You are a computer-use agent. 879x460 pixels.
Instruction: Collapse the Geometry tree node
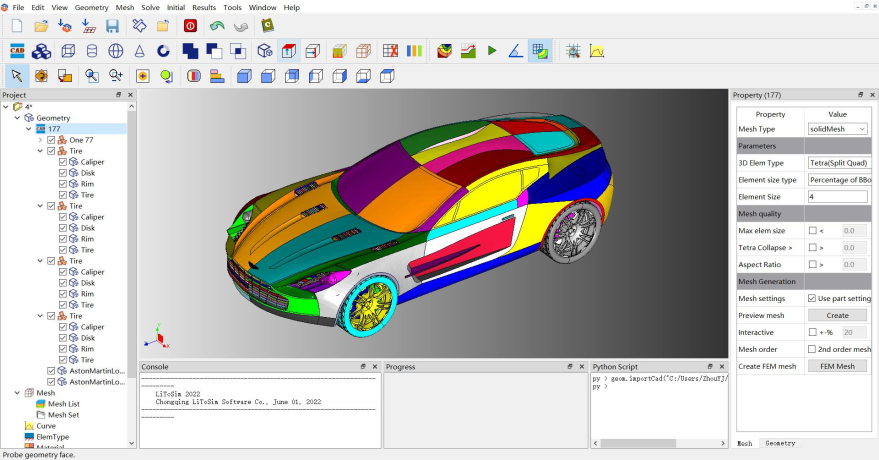(17, 118)
